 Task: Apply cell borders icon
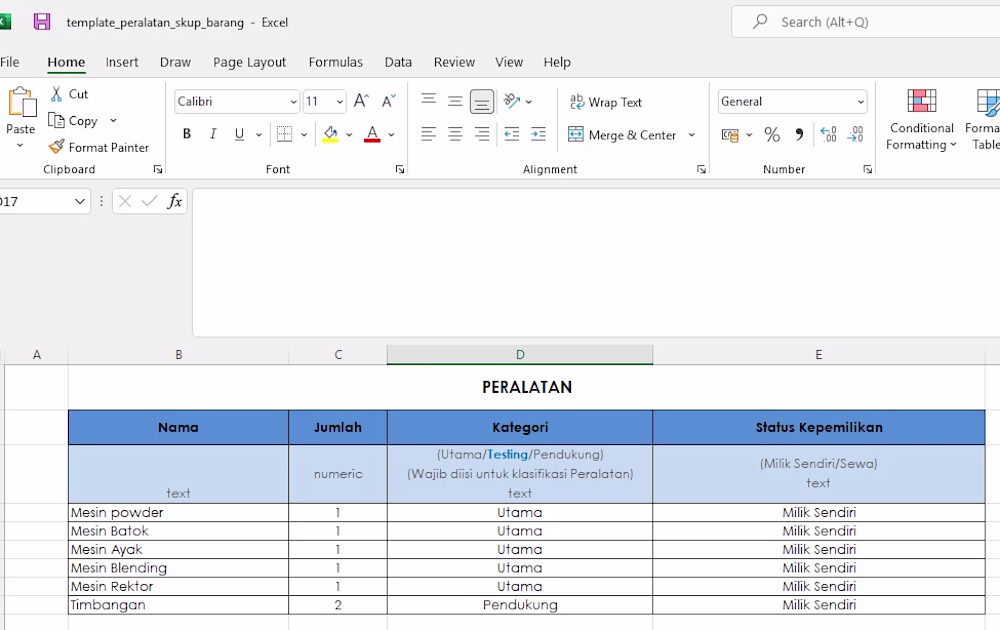[x=284, y=134]
